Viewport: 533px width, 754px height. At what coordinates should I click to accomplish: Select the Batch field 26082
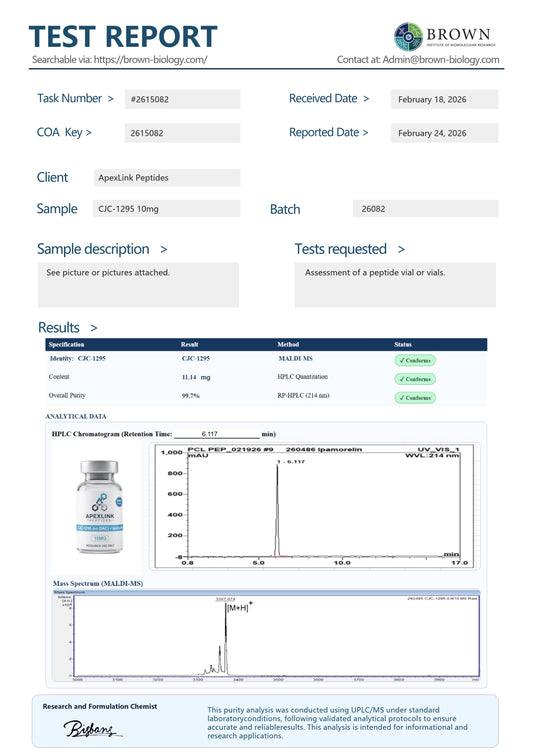coord(425,209)
